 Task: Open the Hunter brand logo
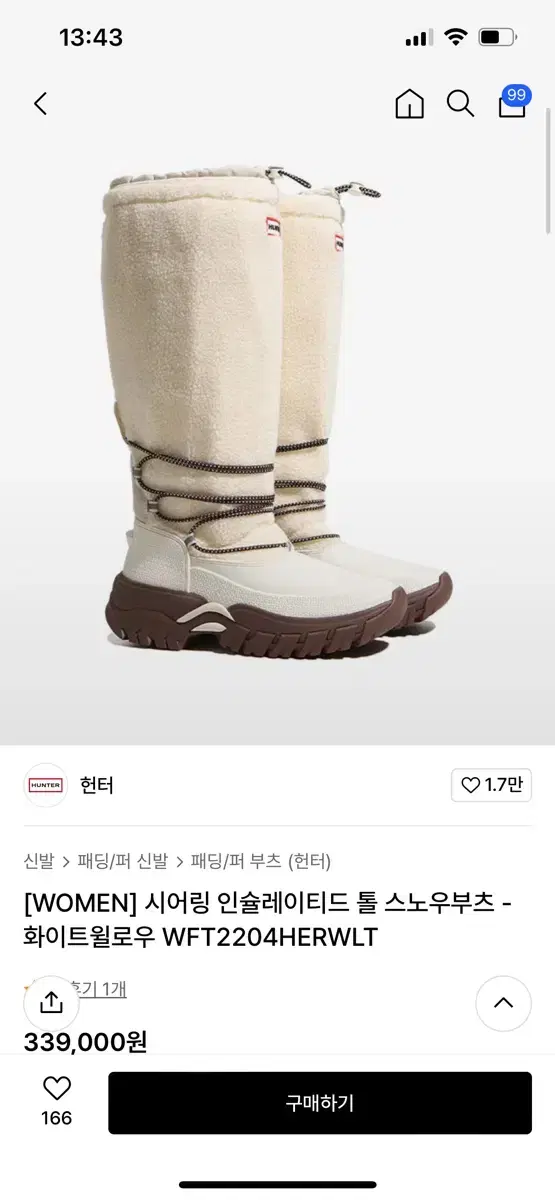45,785
